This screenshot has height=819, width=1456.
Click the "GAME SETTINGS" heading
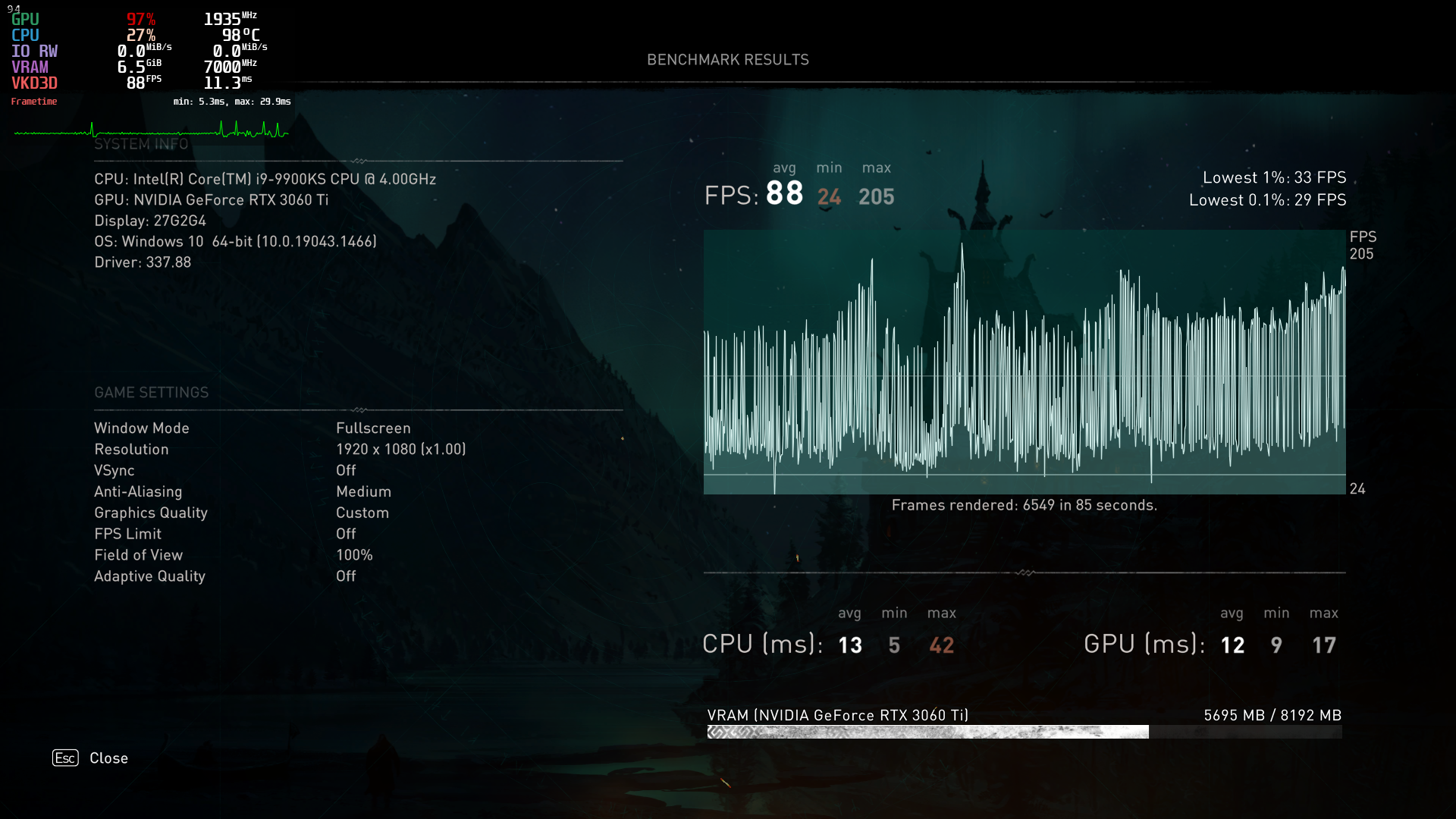click(x=152, y=393)
